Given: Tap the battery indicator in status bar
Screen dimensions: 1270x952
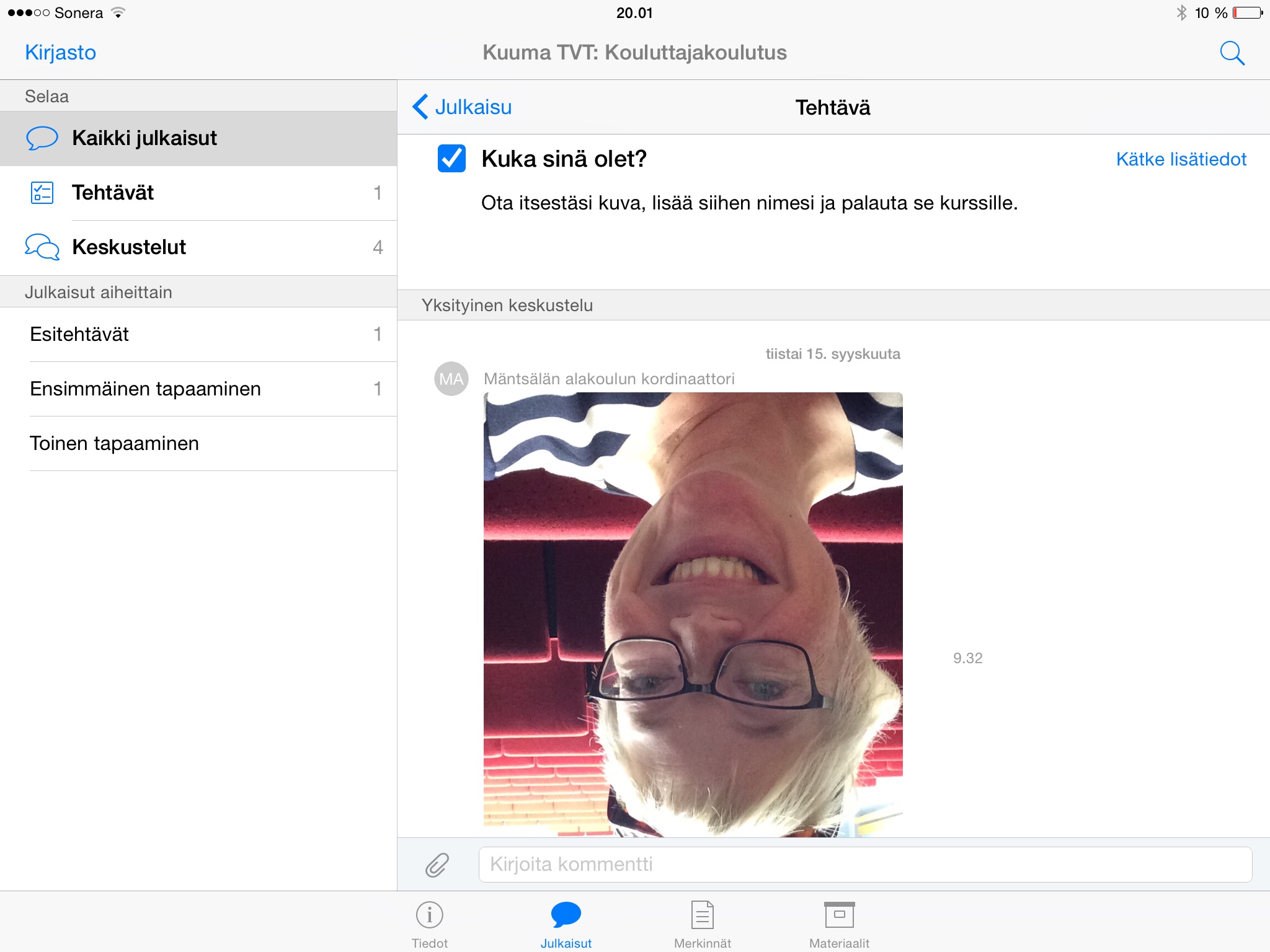Looking at the screenshot, I should 1247,13.
